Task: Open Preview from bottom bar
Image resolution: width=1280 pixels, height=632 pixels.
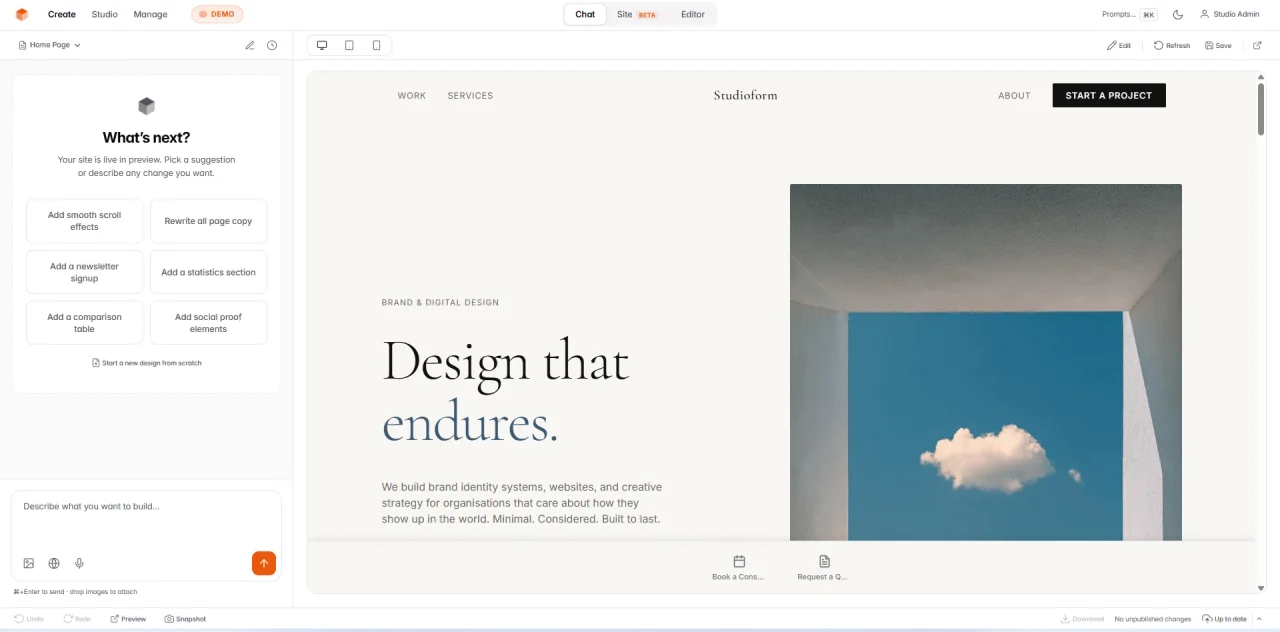Action: coord(128,619)
